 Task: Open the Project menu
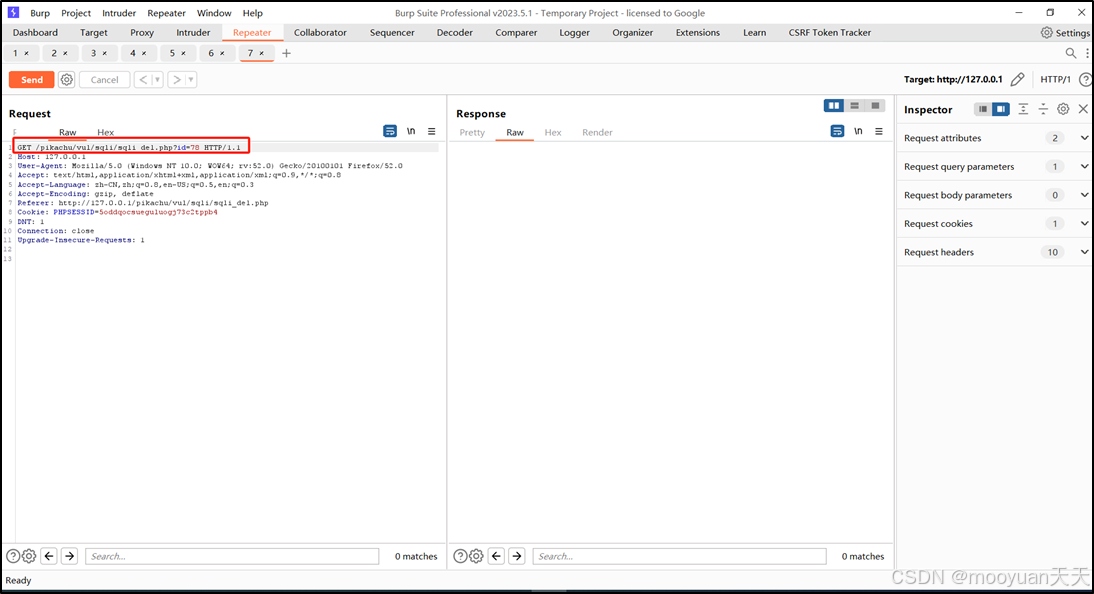[x=76, y=13]
